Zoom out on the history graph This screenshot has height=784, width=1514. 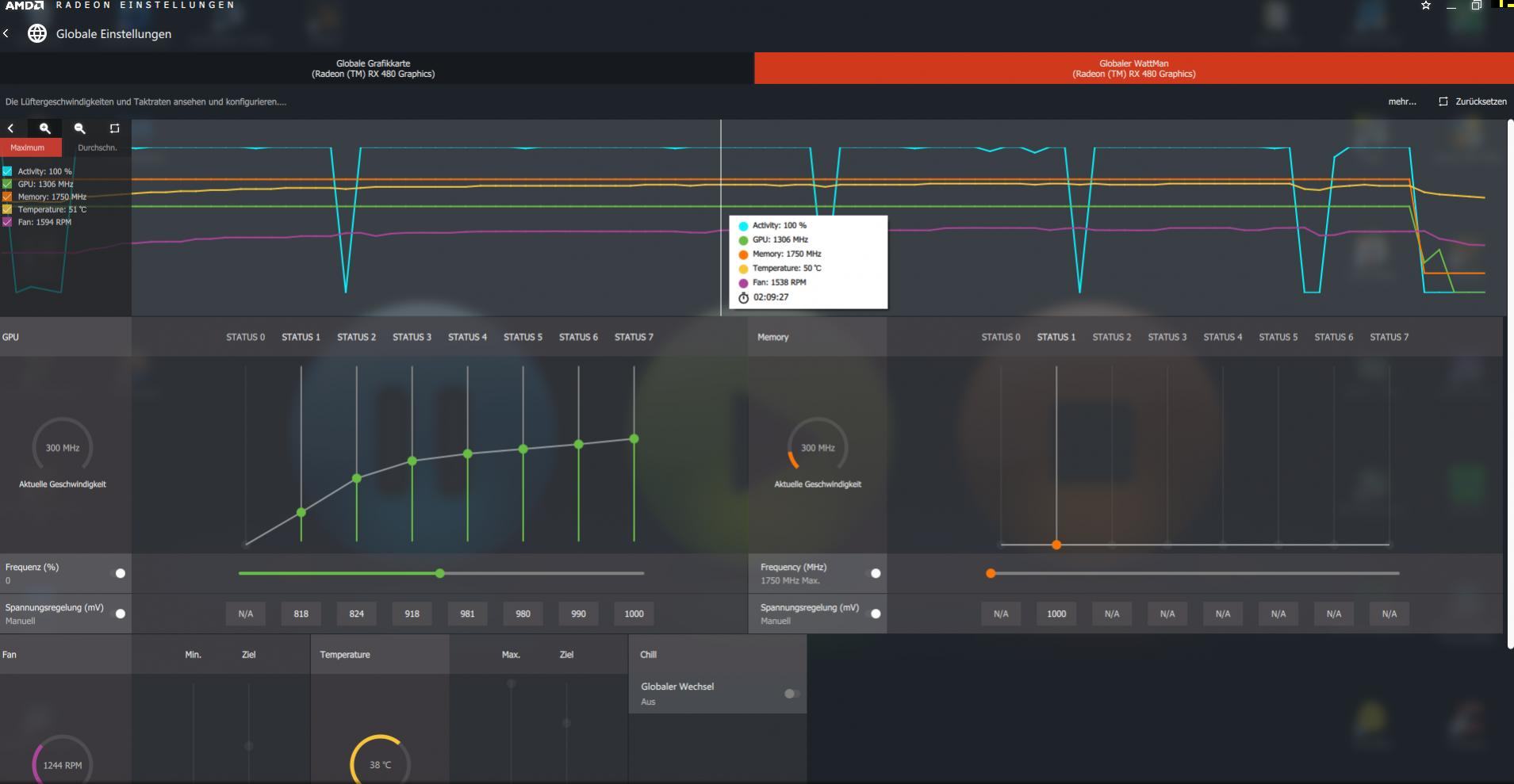(79, 128)
